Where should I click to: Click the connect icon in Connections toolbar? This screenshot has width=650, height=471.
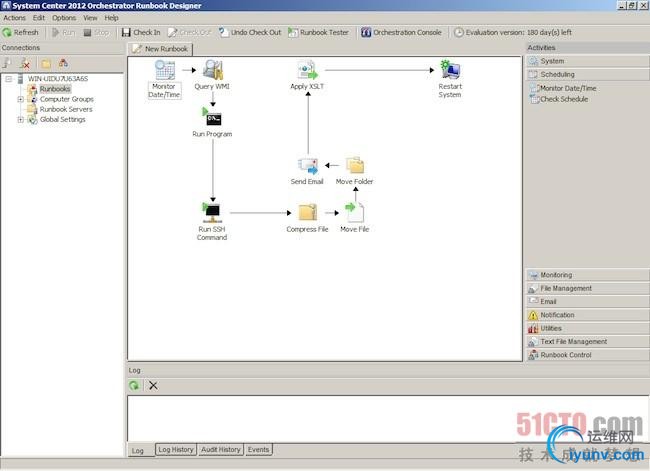pos(7,63)
